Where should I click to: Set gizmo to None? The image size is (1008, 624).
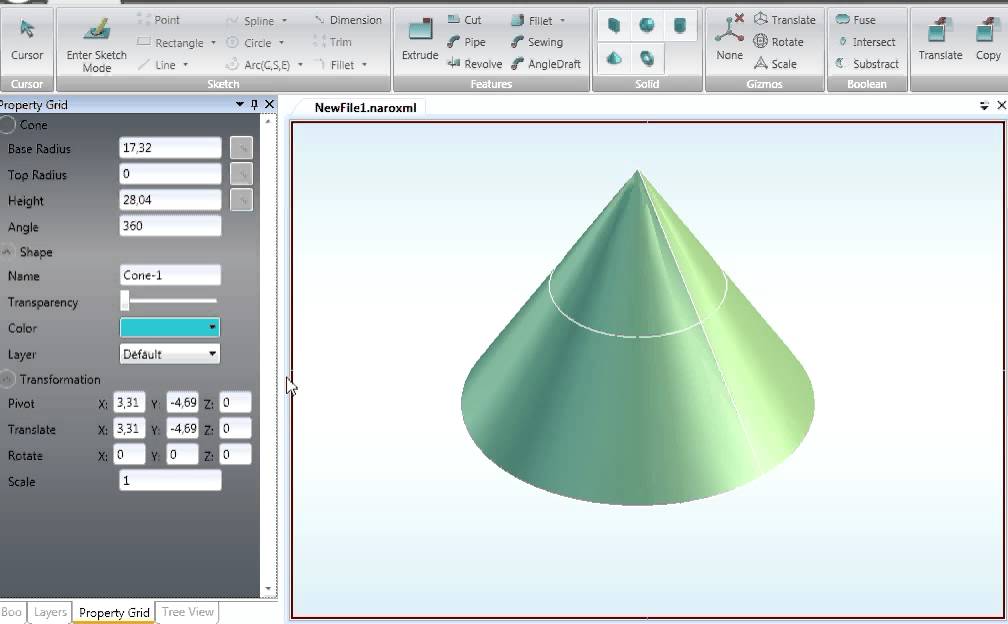(x=730, y=39)
